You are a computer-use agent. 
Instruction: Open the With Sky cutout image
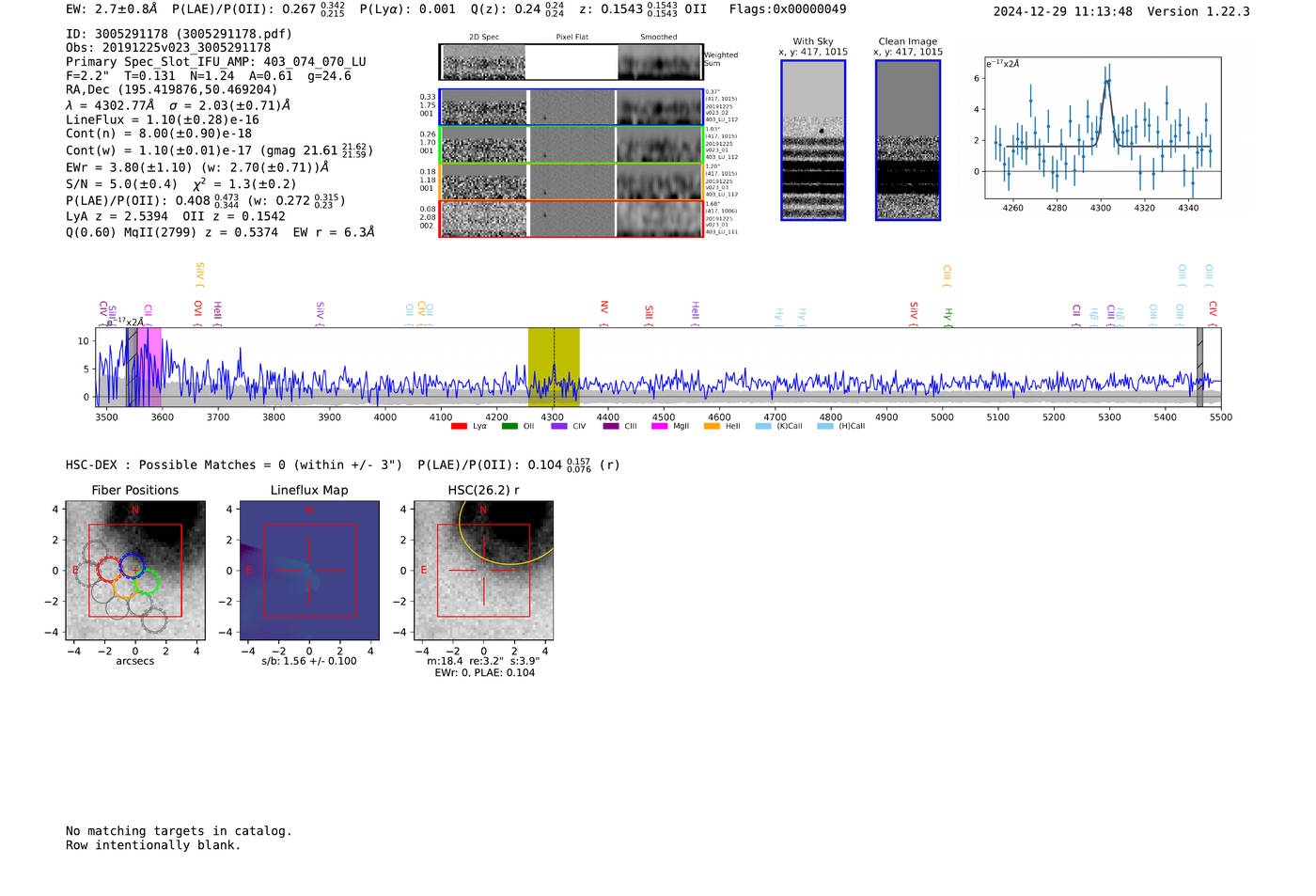[813, 140]
